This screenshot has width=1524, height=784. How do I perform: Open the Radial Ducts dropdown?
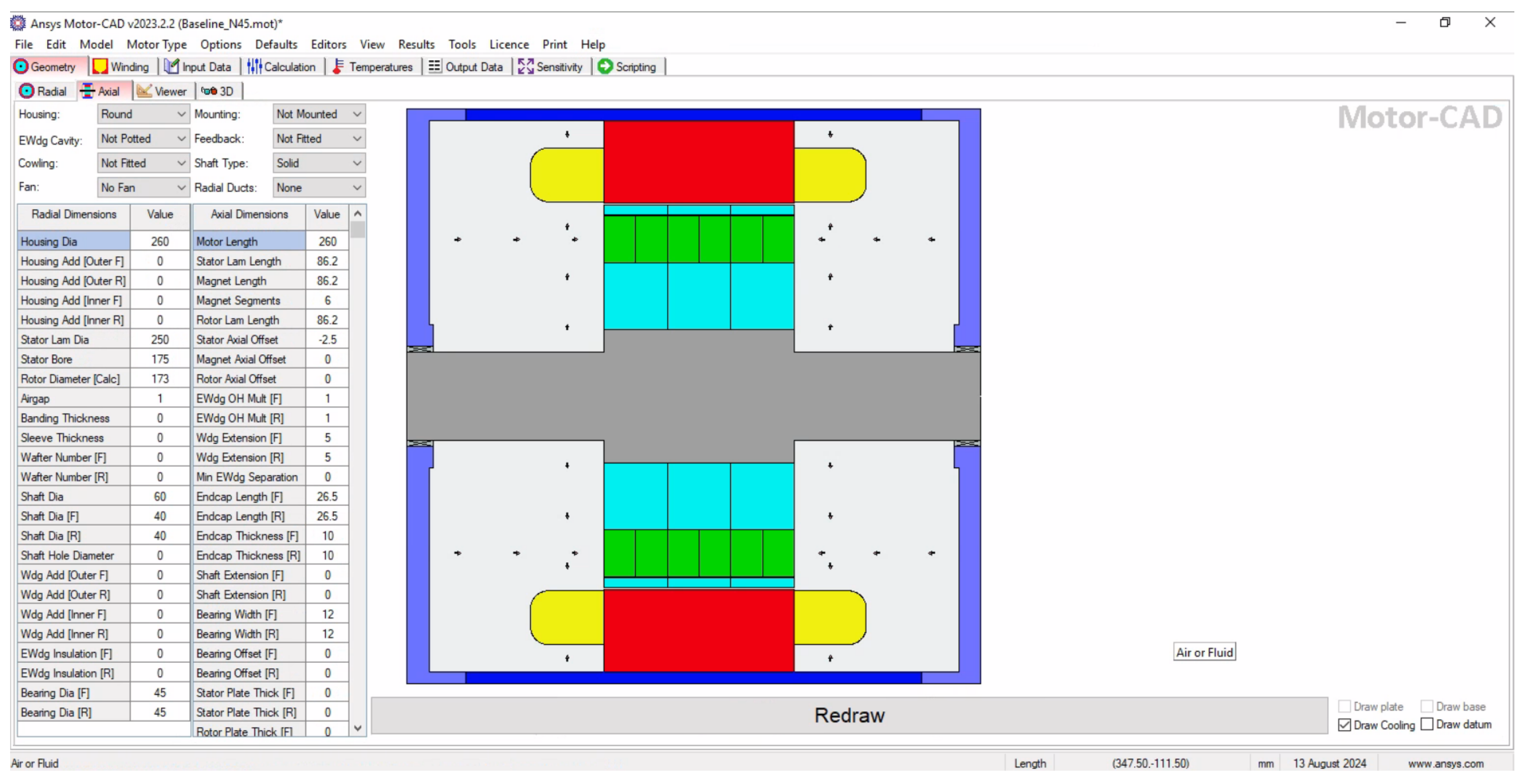(x=319, y=187)
